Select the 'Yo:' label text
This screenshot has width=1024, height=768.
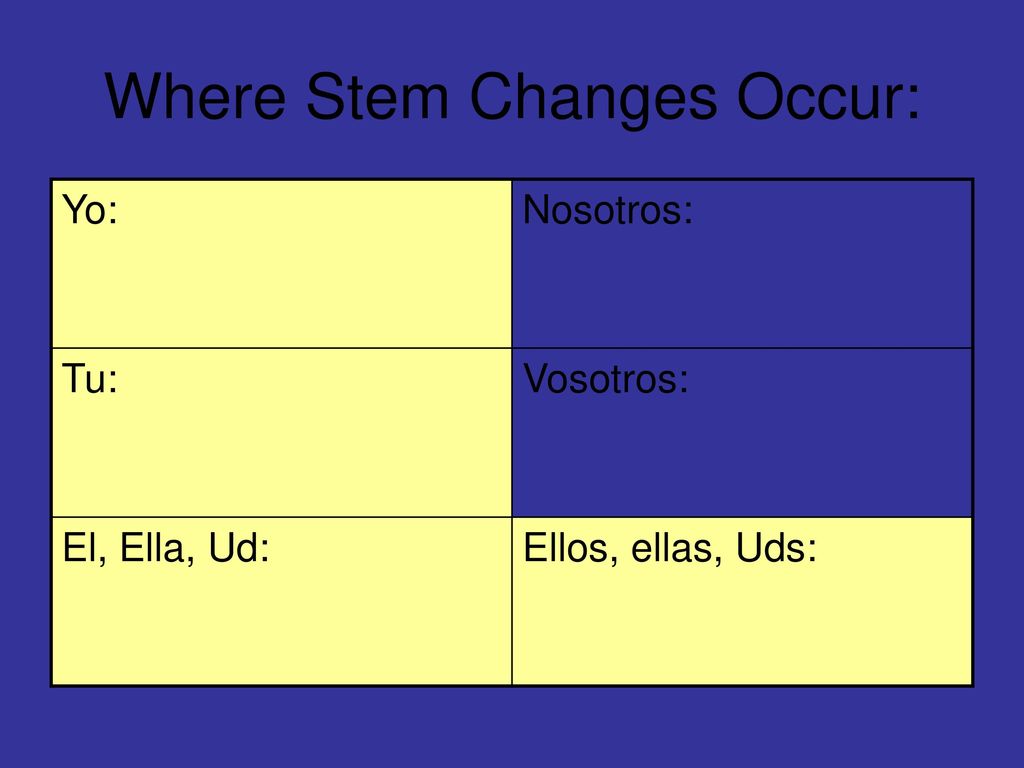90,210
